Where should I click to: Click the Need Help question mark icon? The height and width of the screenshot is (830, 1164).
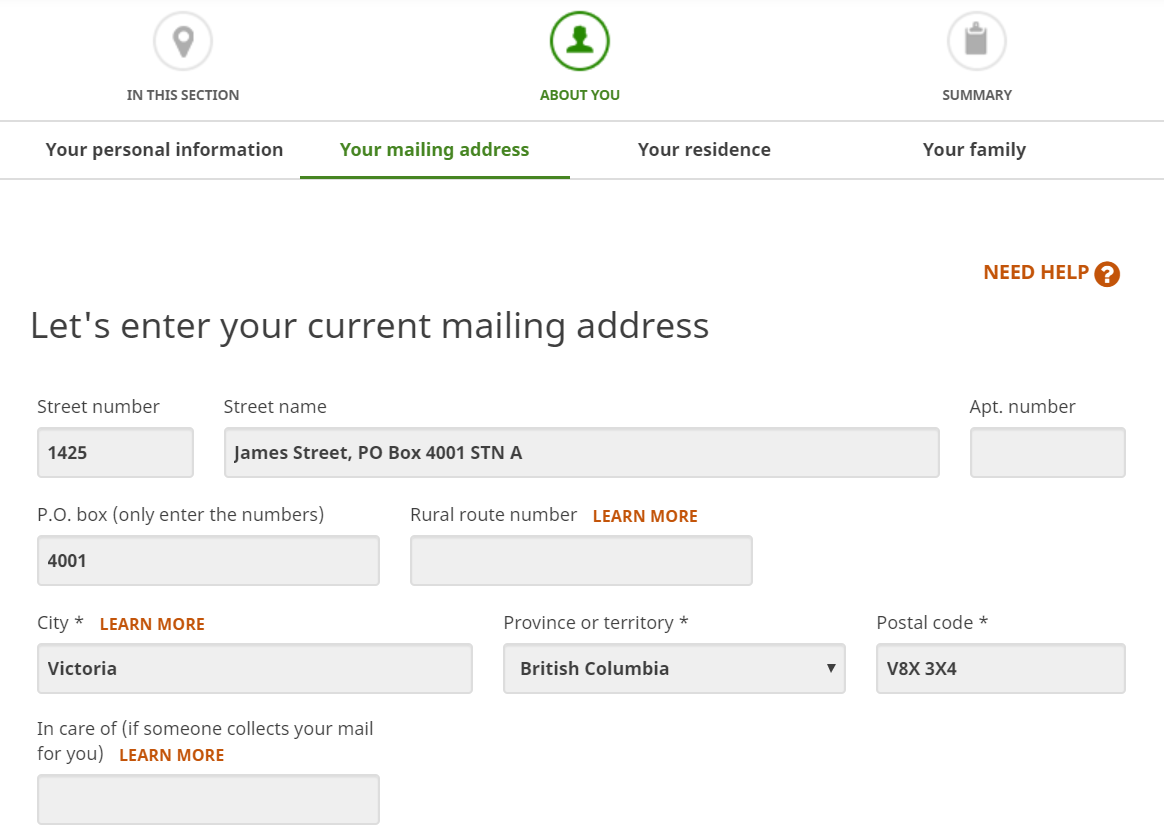[1107, 274]
